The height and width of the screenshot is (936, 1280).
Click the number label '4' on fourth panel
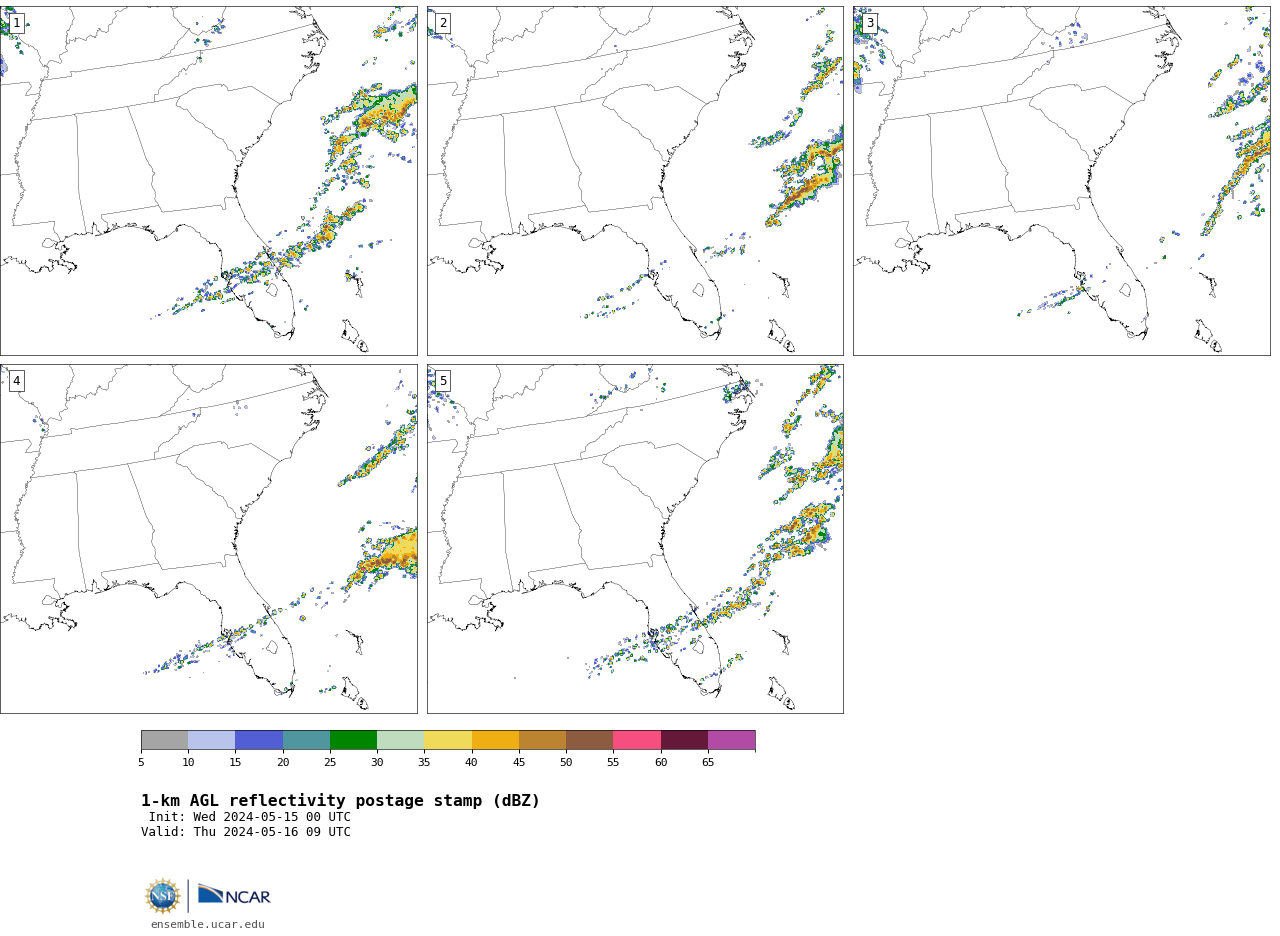[x=16, y=381]
